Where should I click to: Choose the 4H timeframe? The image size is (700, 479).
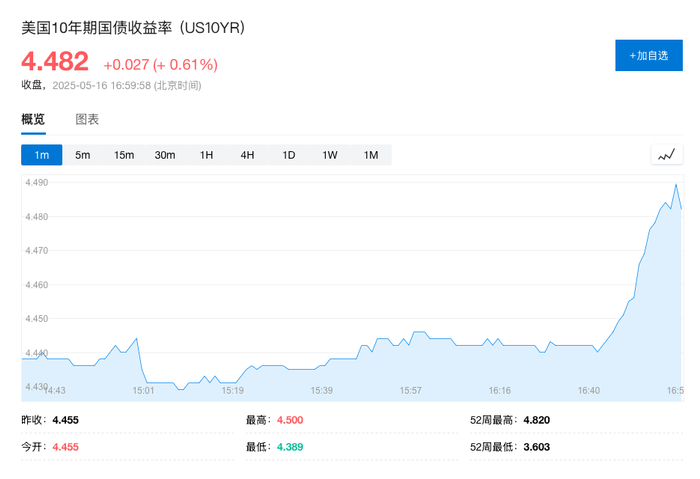(x=247, y=155)
